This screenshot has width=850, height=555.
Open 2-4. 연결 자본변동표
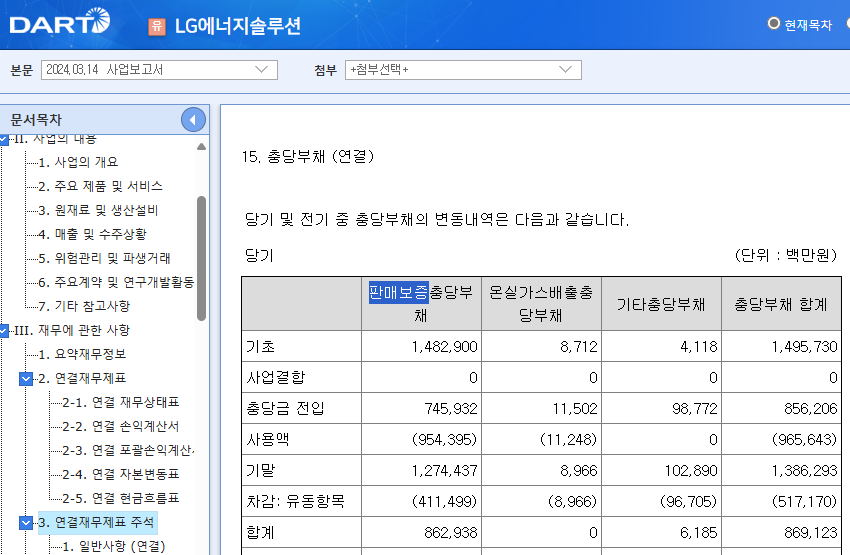pyautogui.click(x=120, y=474)
